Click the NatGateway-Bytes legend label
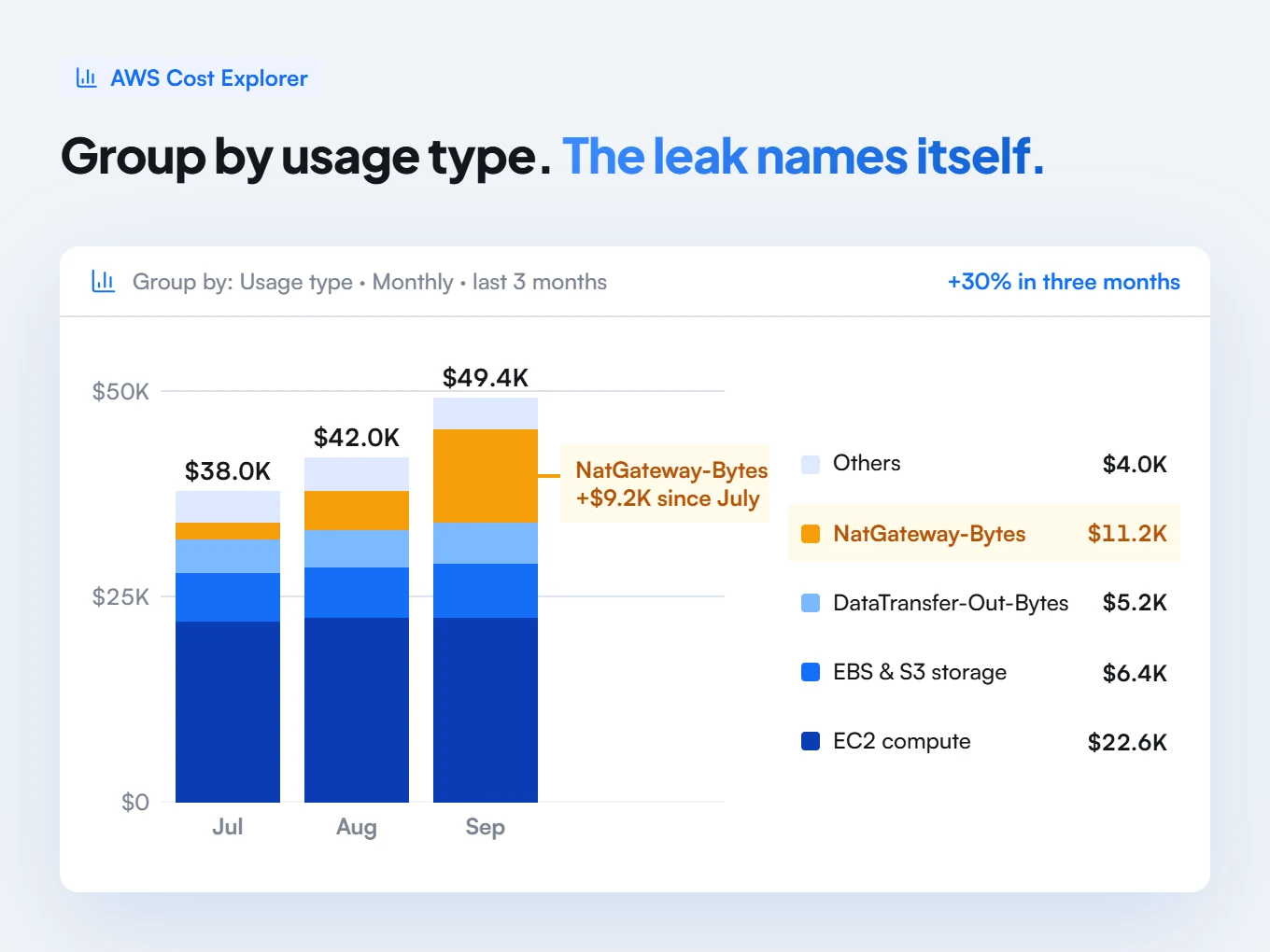Screen dimensions: 1270x952 coord(929,534)
